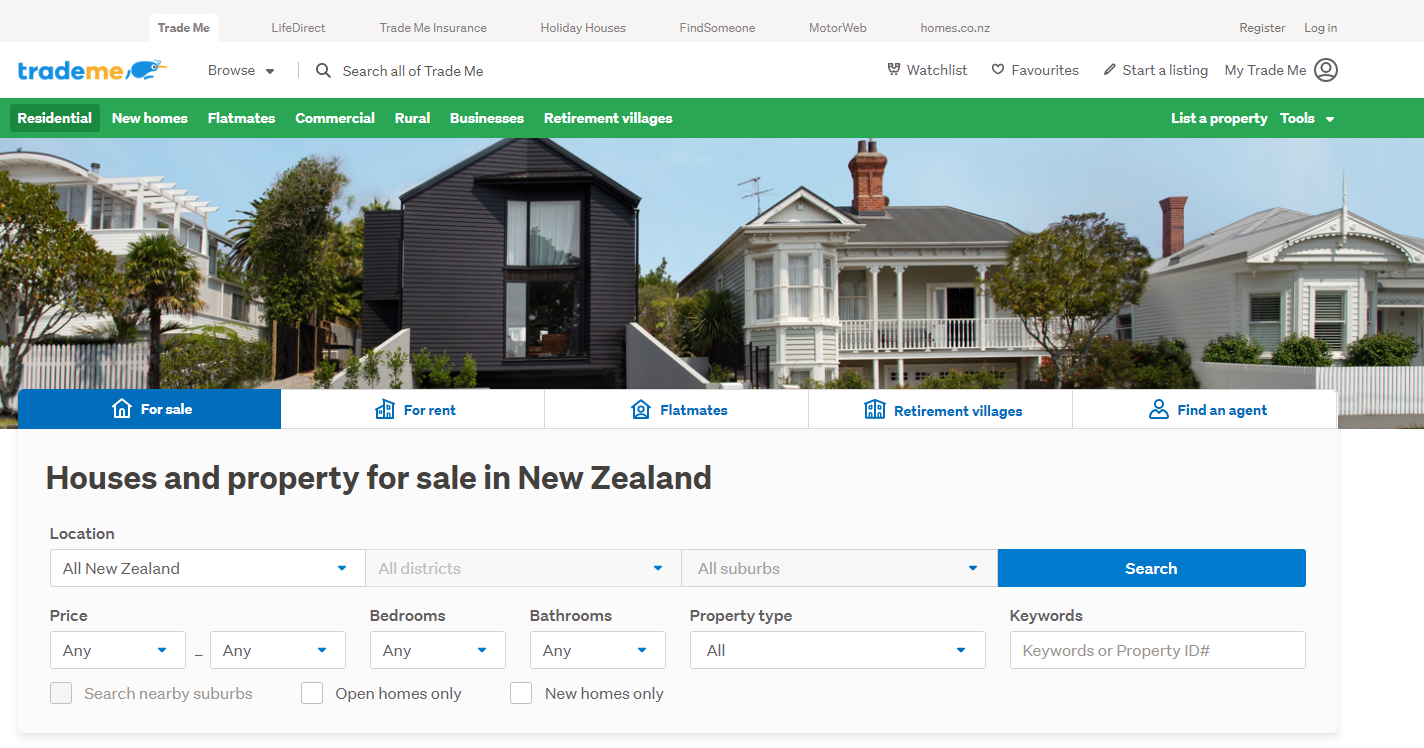Click the Favourites heart icon

click(998, 70)
